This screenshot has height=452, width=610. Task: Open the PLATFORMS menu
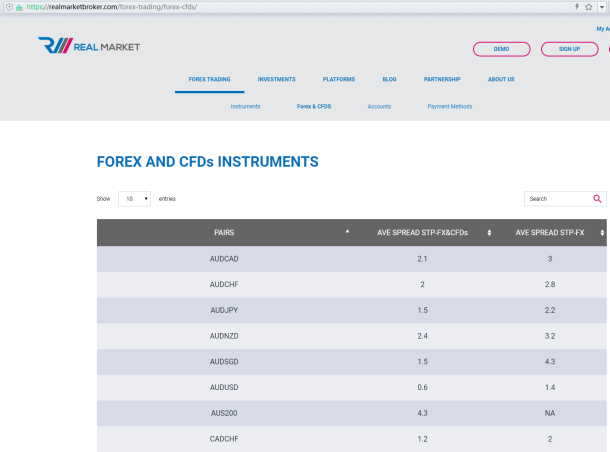pyautogui.click(x=339, y=79)
